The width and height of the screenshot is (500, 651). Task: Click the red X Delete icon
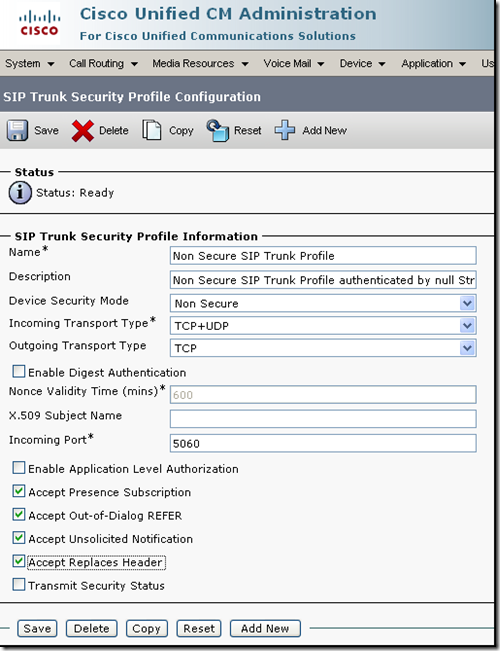tap(83, 131)
